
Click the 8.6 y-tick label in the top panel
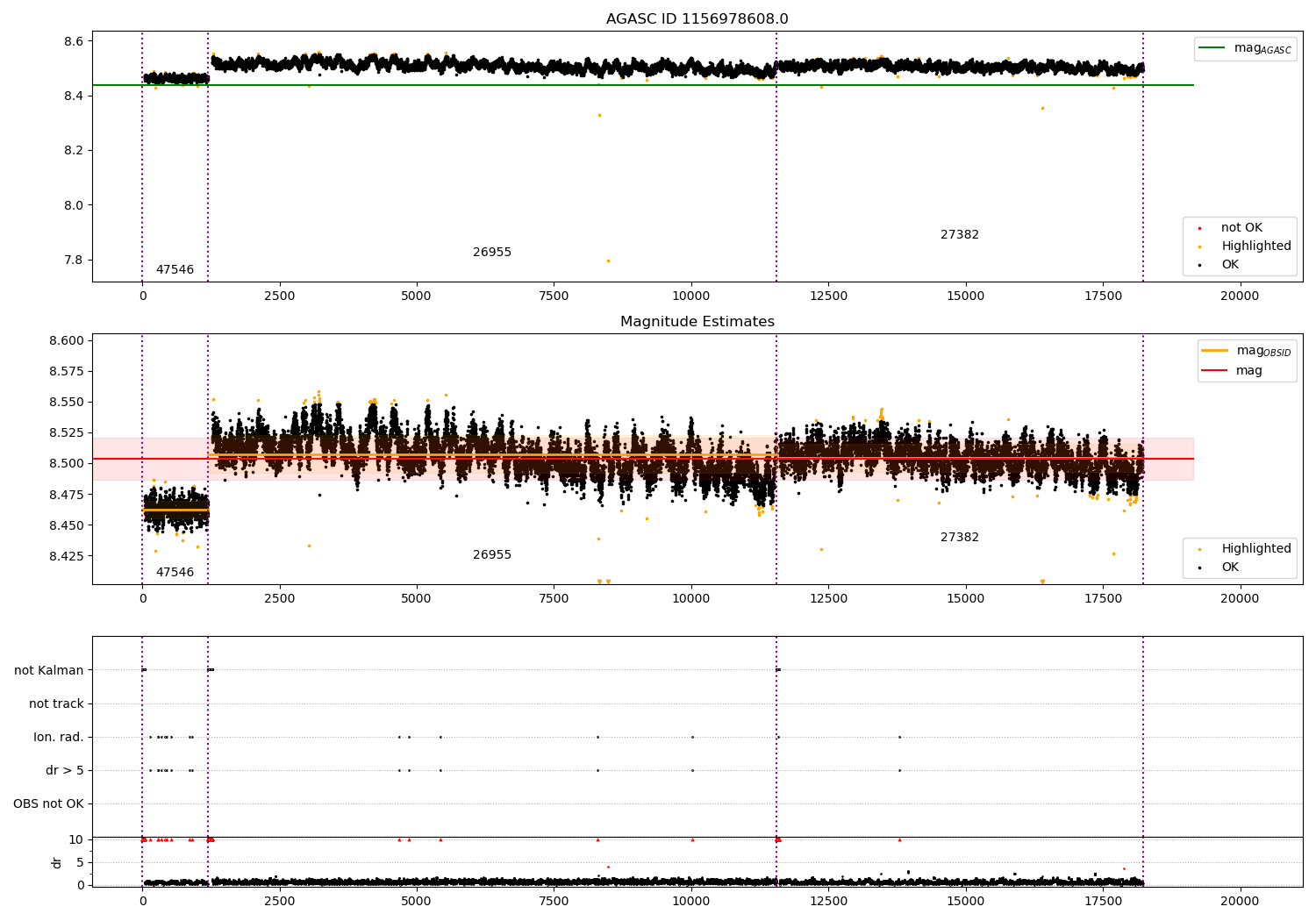[x=74, y=42]
